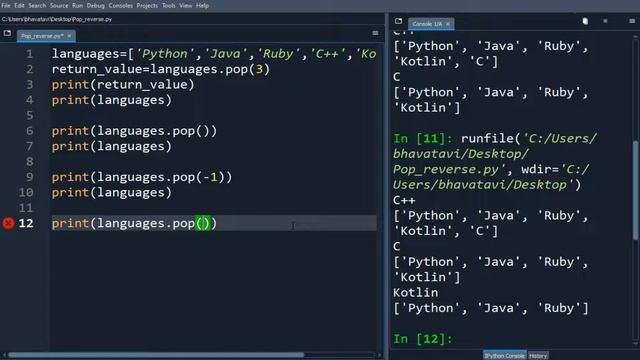Click the console clear/remove variables icon
This screenshot has height=360, width=640.
585,21
